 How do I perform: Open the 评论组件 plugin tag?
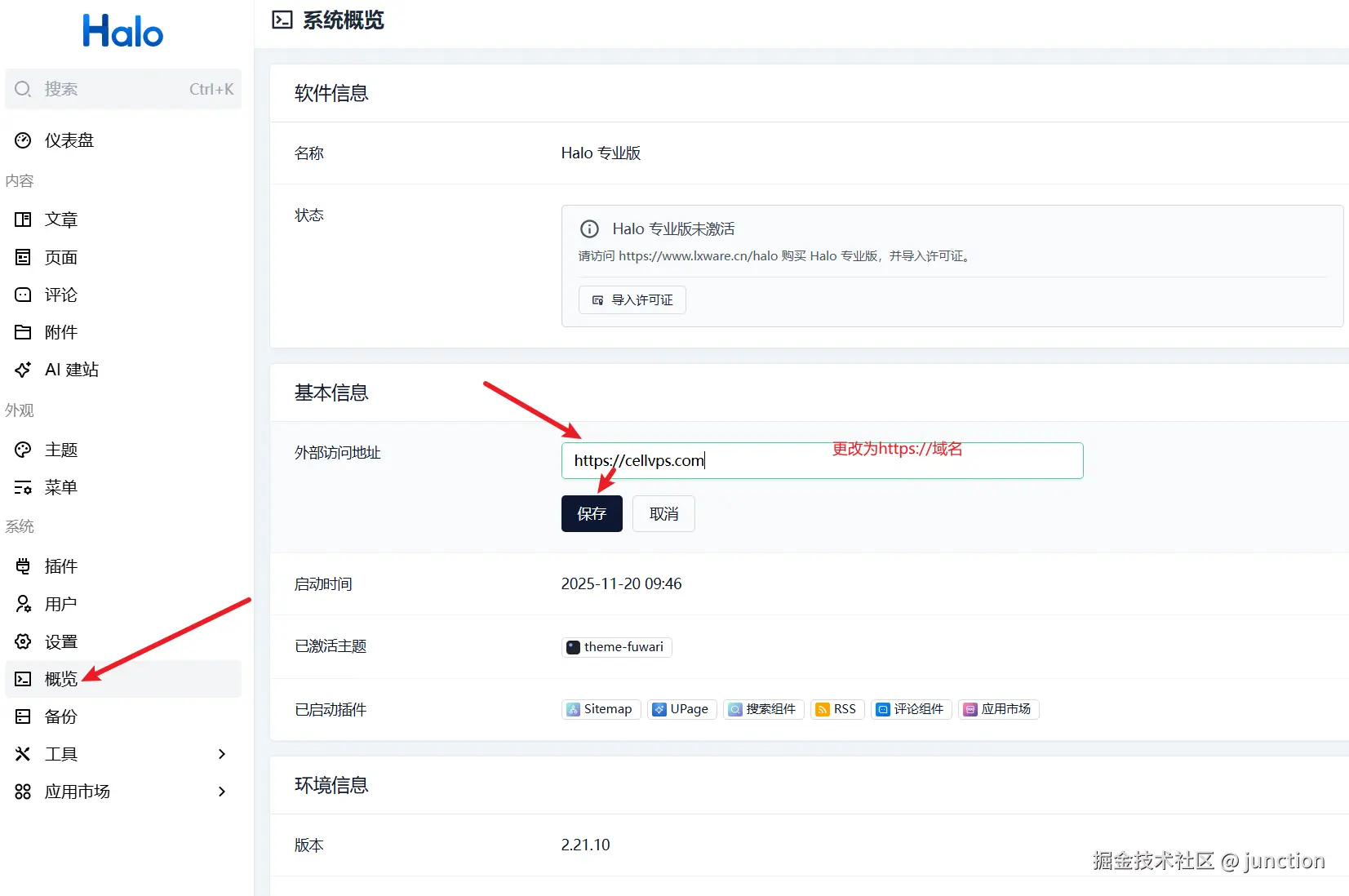pyautogui.click(x=912, y=709)
